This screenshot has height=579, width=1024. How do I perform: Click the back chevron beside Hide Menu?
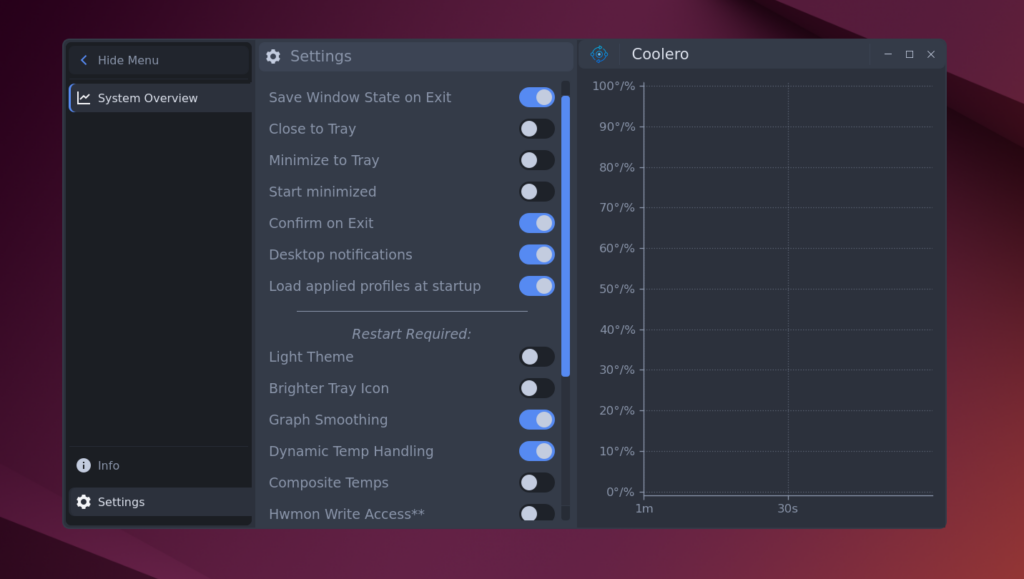coord(84,60)
